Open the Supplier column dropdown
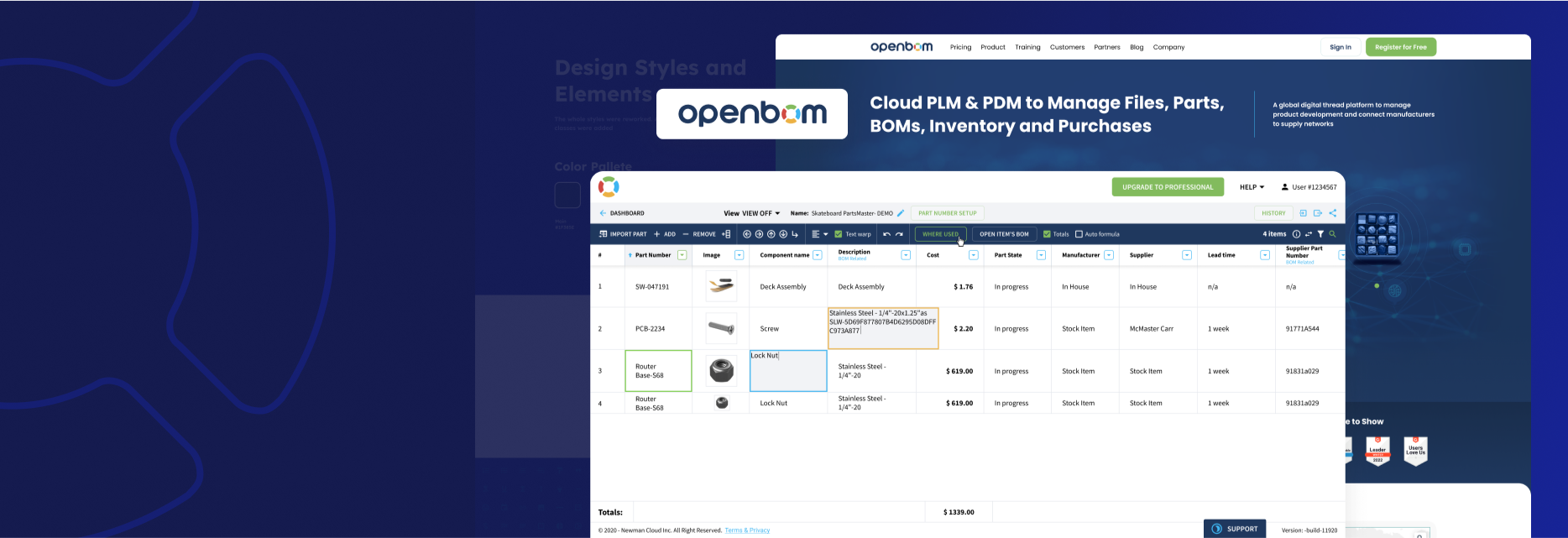 point(1187,255)
